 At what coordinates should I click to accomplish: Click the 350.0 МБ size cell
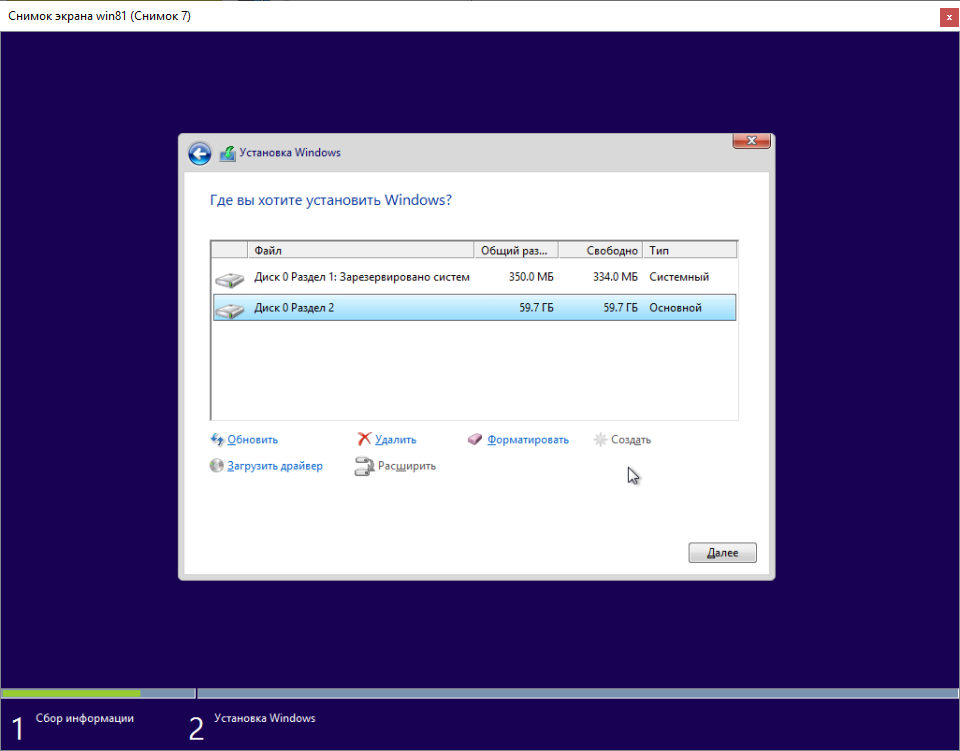coord(531,277)
